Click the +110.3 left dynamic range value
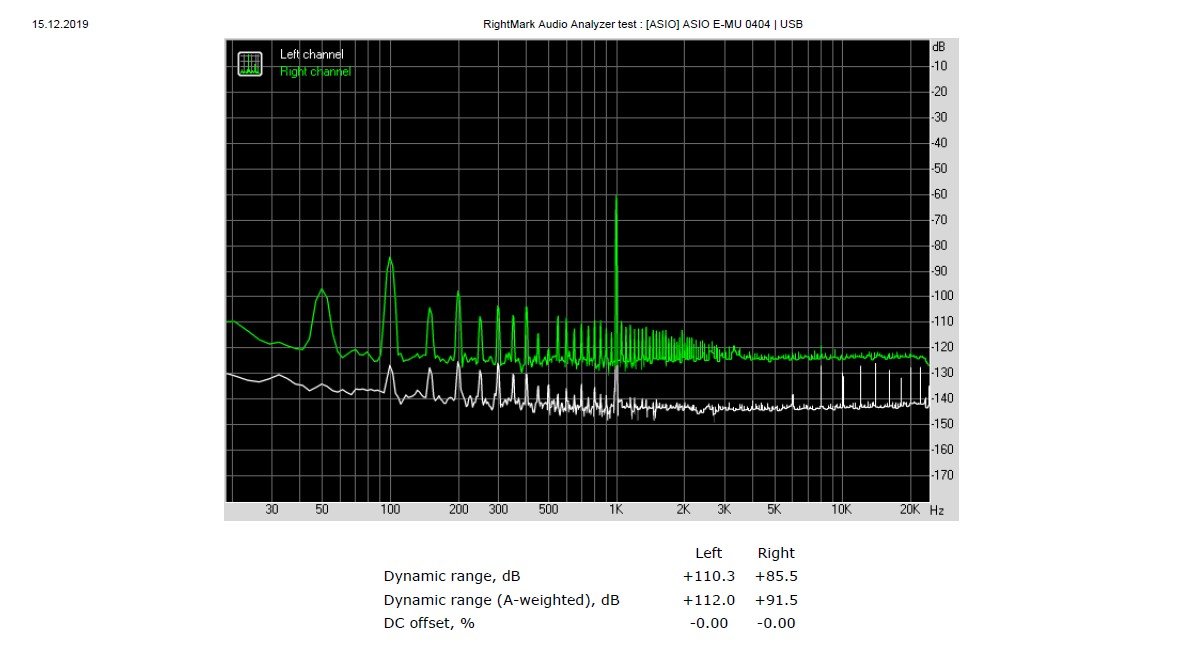Viewport: 1189px width, 669px height. tap(709, 576)
